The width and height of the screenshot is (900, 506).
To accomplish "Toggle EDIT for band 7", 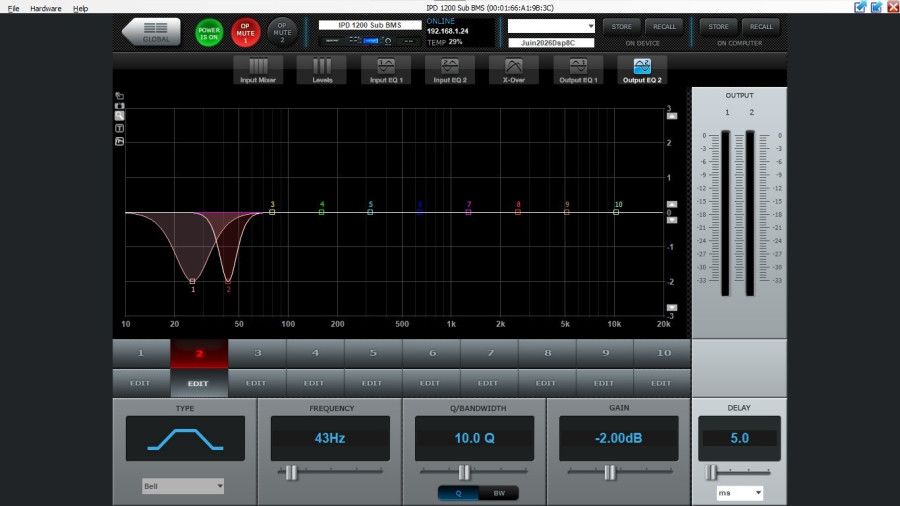I will 489,383.
